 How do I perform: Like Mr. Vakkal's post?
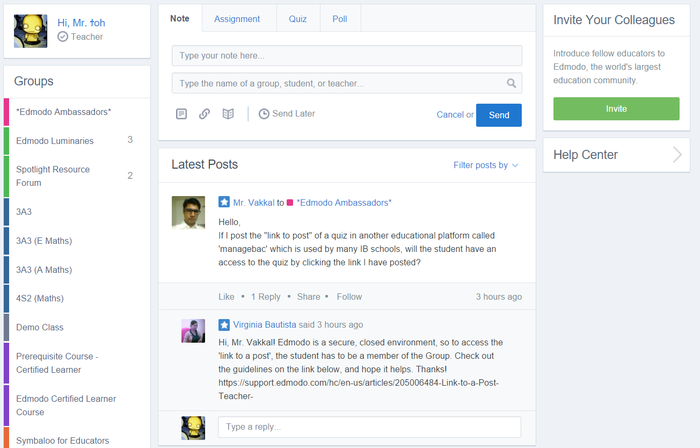[226, 297]
